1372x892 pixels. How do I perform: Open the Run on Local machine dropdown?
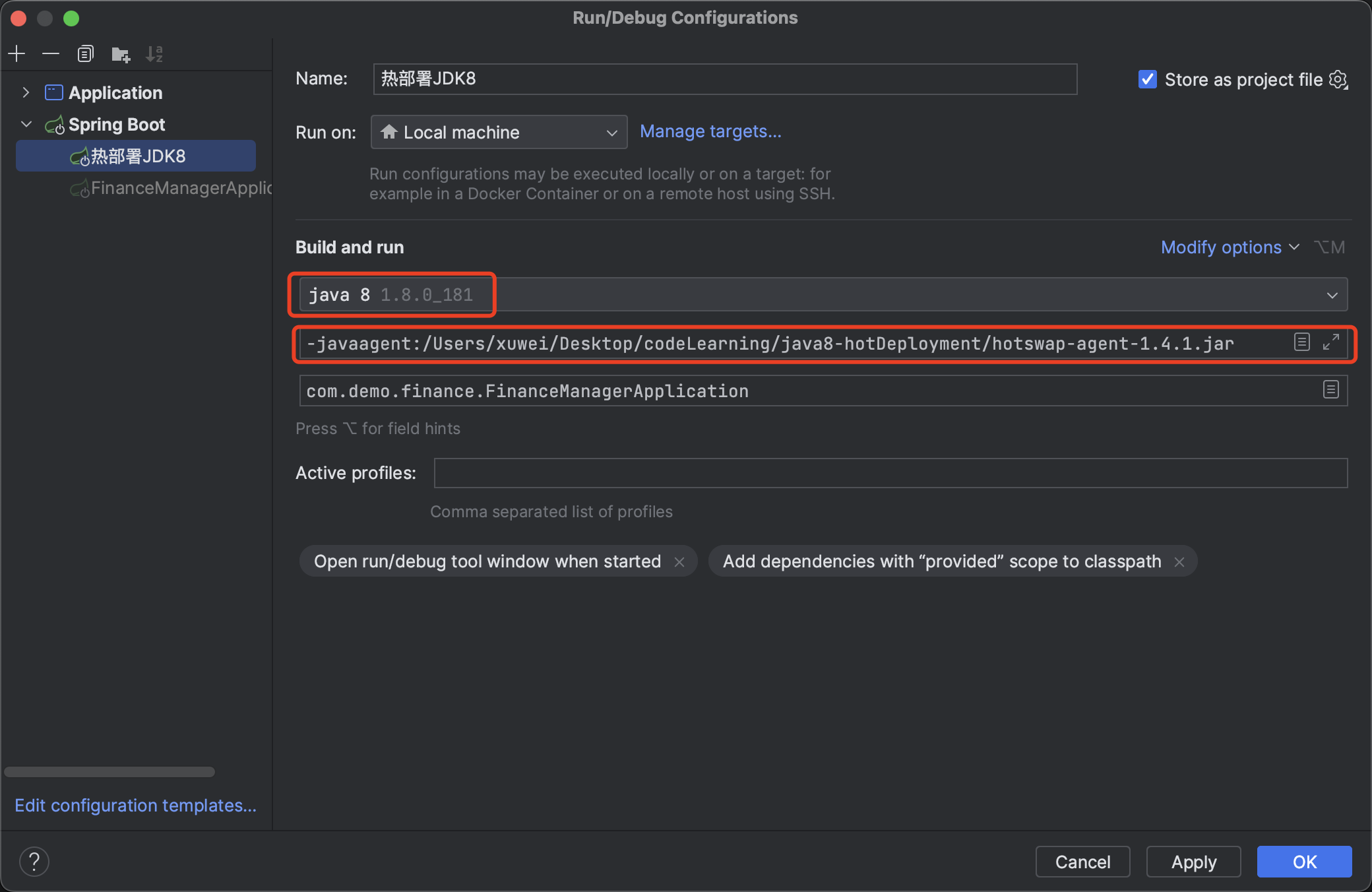coord(499,132)
